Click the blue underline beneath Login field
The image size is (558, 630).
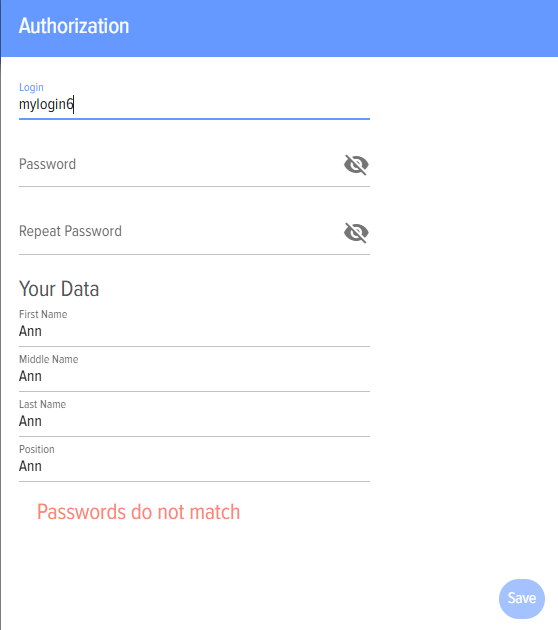194,119
